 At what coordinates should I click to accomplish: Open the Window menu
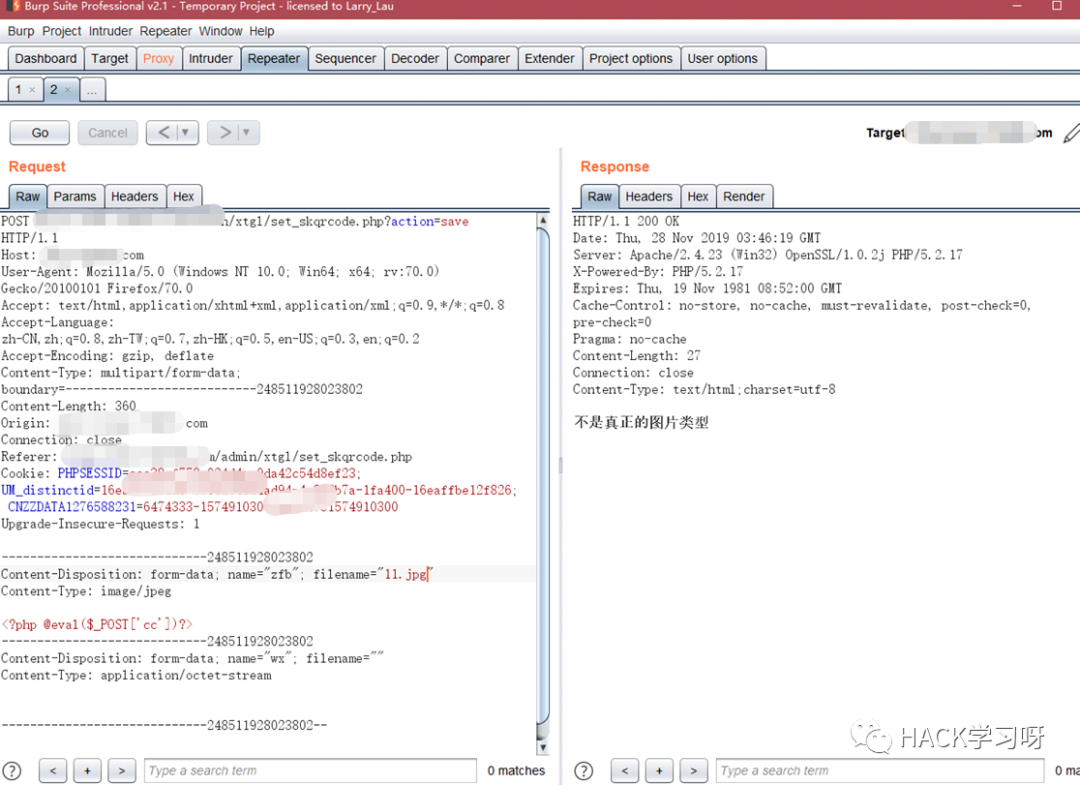(x=220, y=31)
